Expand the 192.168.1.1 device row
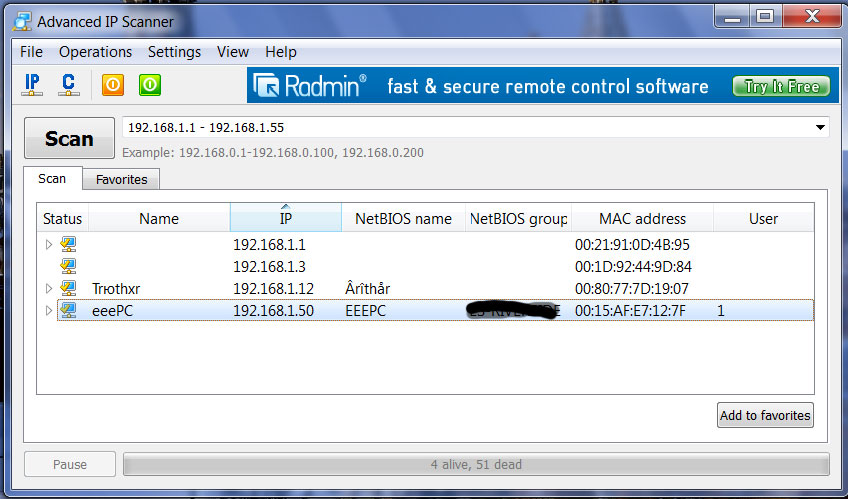The image size is (848, 499). [48, 244]
